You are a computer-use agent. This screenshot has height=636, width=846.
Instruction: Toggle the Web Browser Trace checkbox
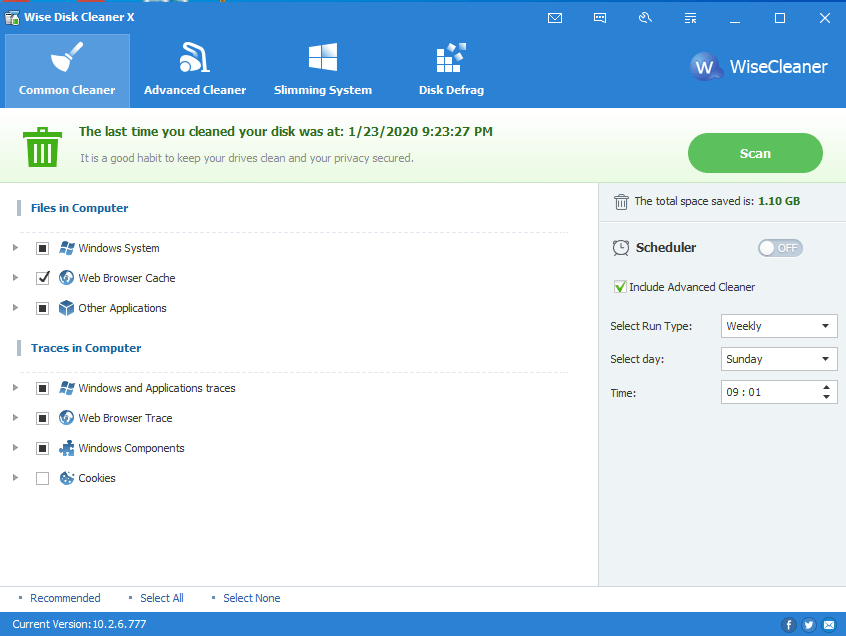click(43, 418)
